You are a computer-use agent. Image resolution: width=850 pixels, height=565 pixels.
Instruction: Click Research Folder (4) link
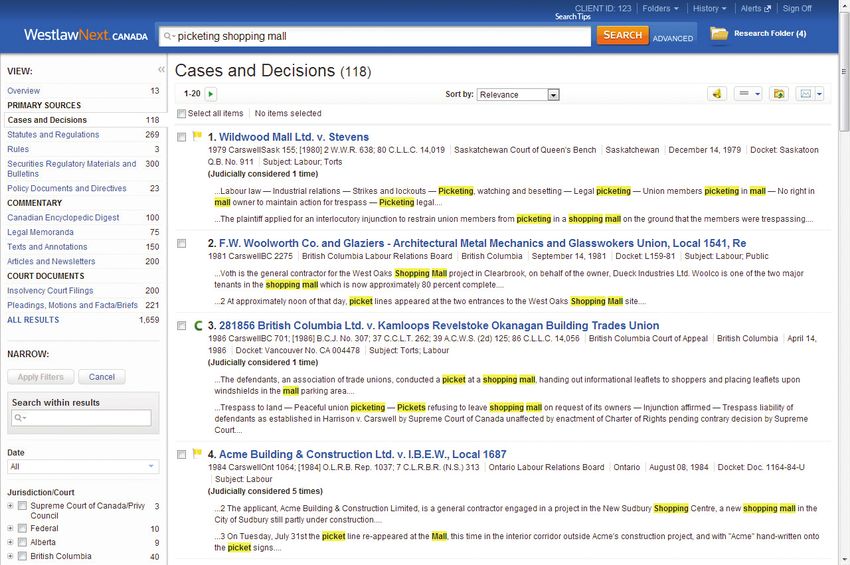pos(770,34)
